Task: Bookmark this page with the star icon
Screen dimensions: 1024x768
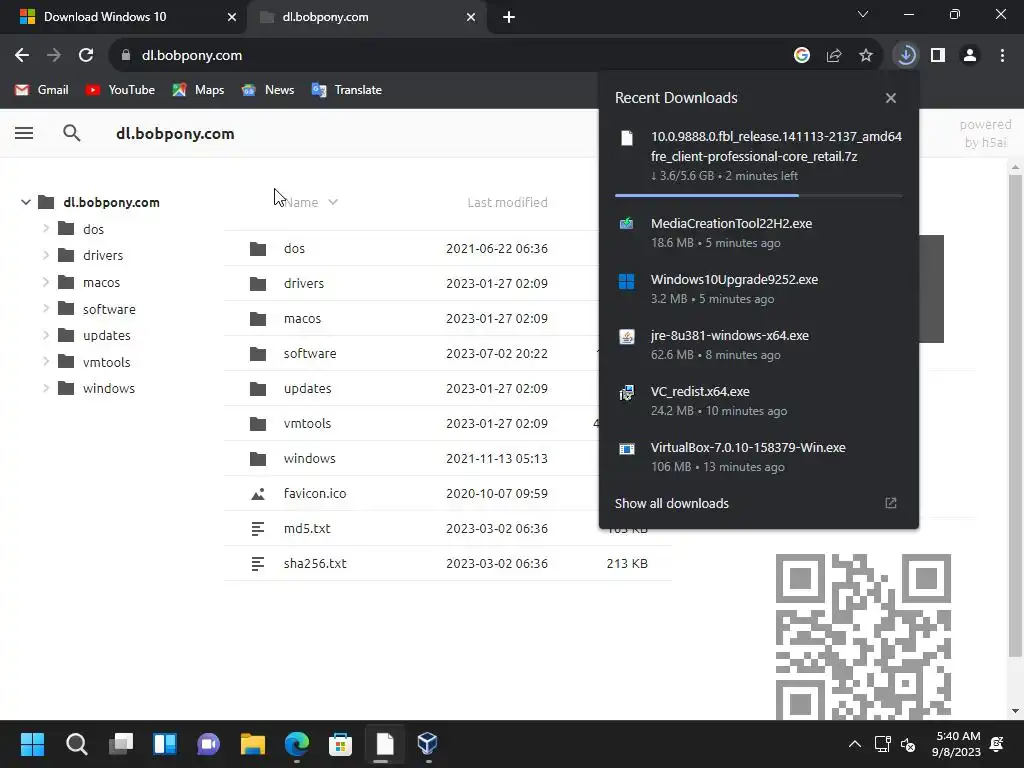Action: coord(866,56)
